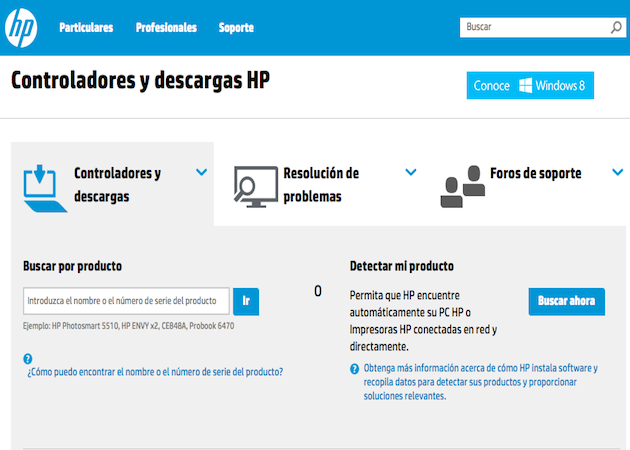
Task: Open 'Obtenga más información acerca de...' link
Action: [x=481, y=382]
